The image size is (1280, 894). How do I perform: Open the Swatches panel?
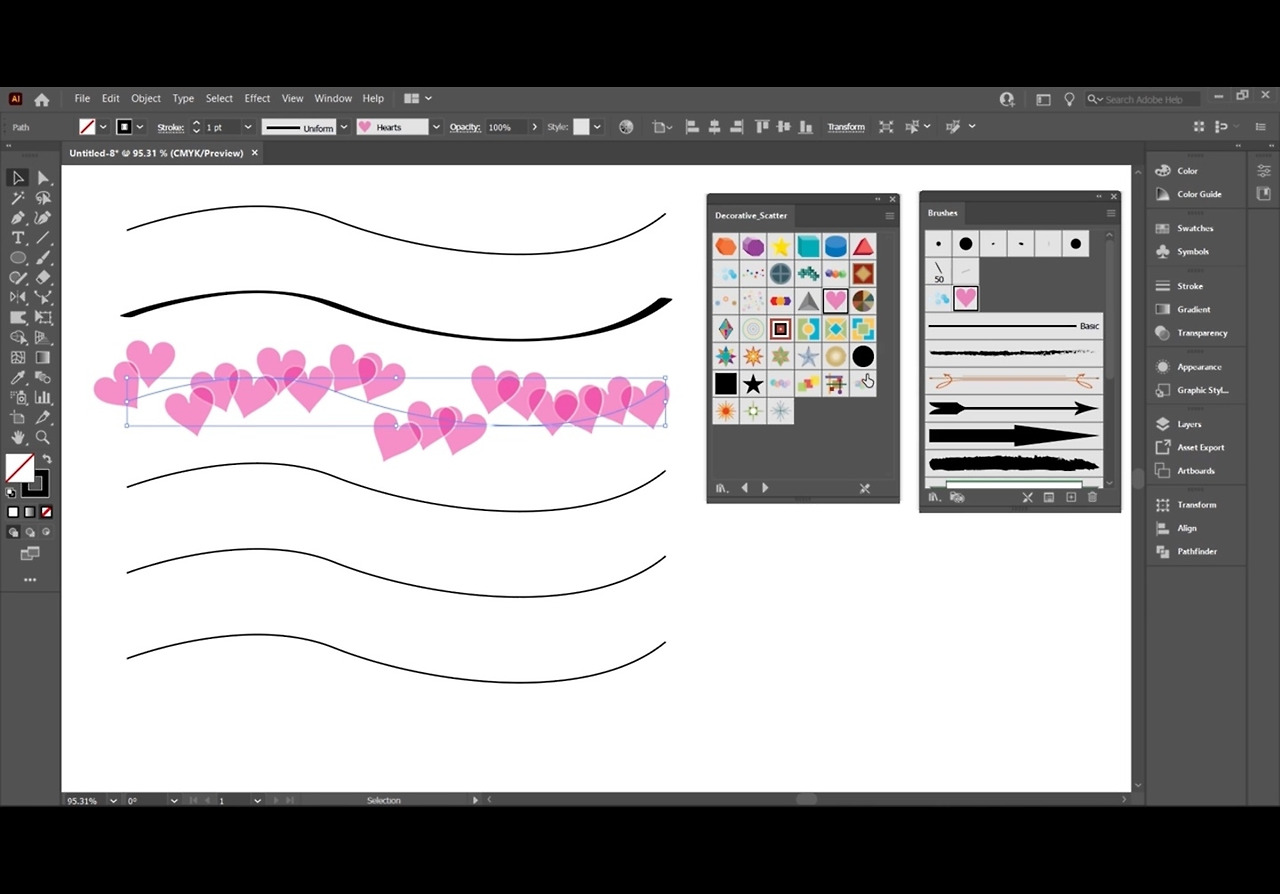[1195, 228]
